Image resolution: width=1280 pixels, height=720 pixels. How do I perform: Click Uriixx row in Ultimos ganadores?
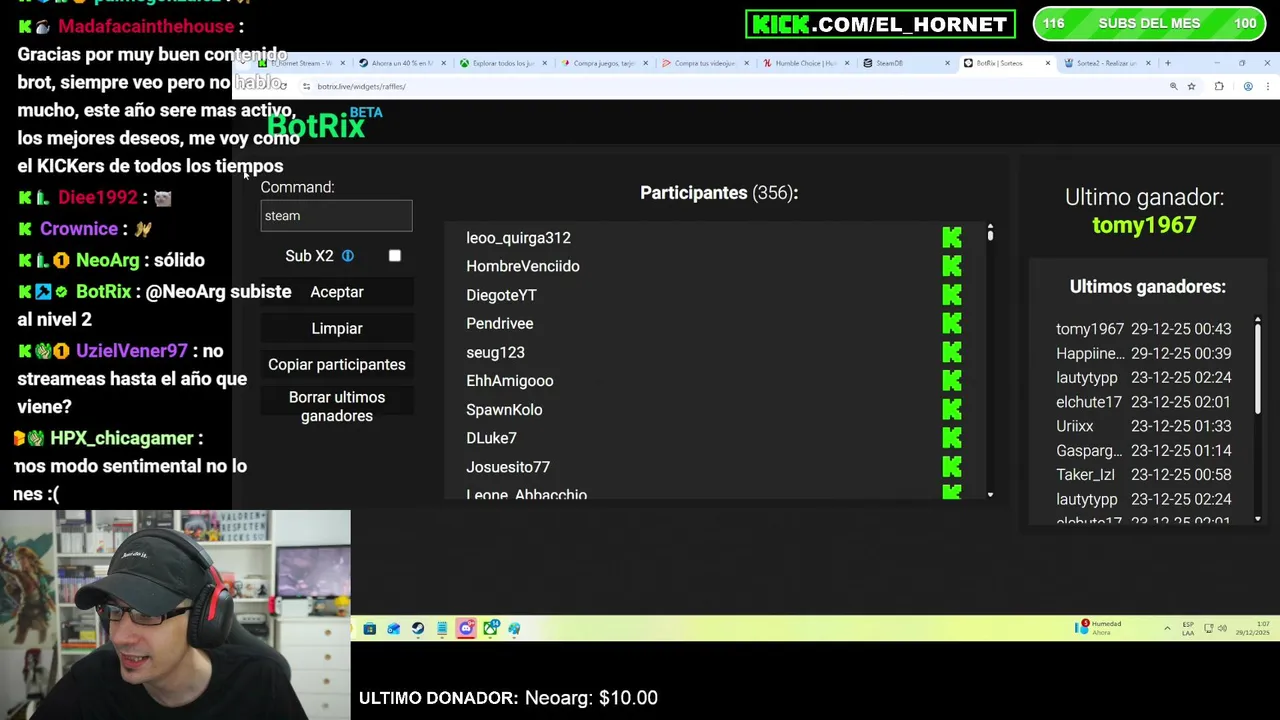pyautogui.click(x=1144, y=426)
